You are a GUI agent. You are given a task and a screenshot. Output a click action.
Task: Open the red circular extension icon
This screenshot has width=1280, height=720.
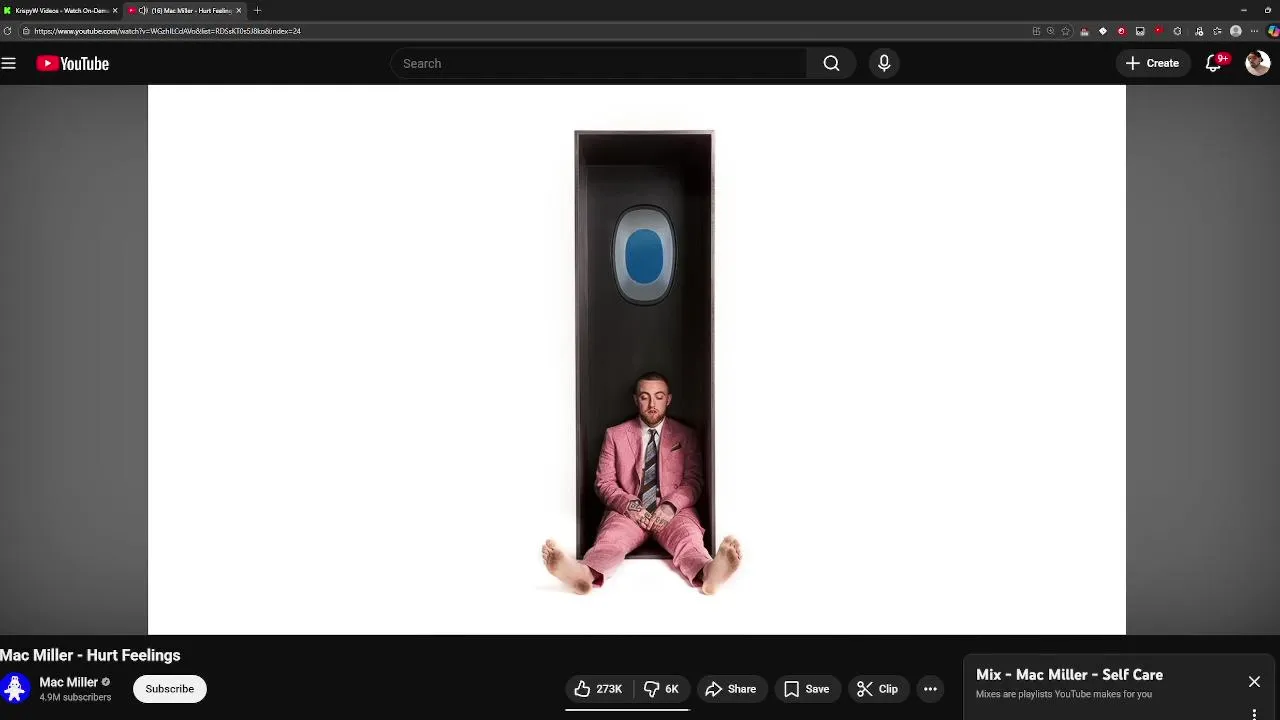pos(1121,31)
